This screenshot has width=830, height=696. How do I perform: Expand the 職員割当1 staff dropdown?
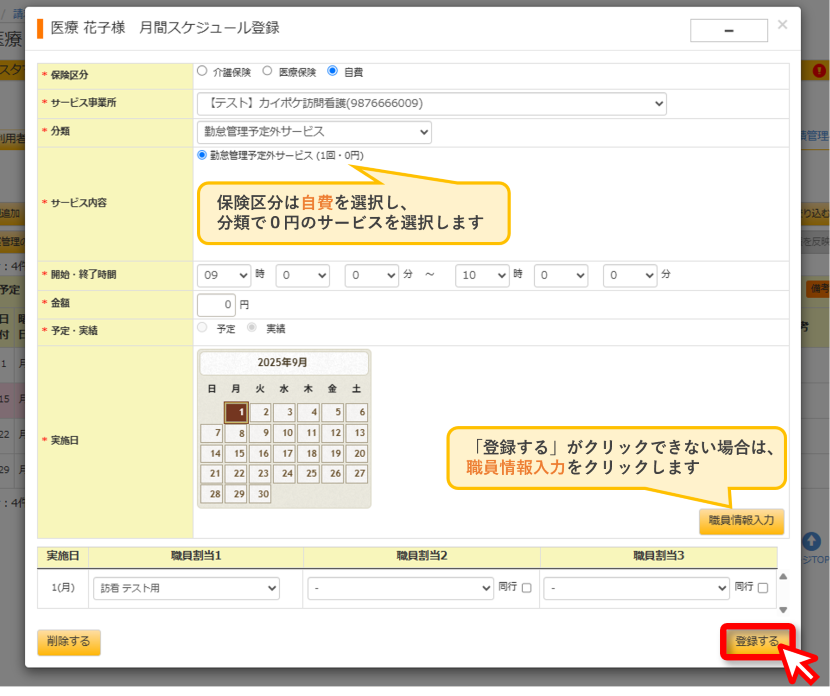click(x=186, y=589)
